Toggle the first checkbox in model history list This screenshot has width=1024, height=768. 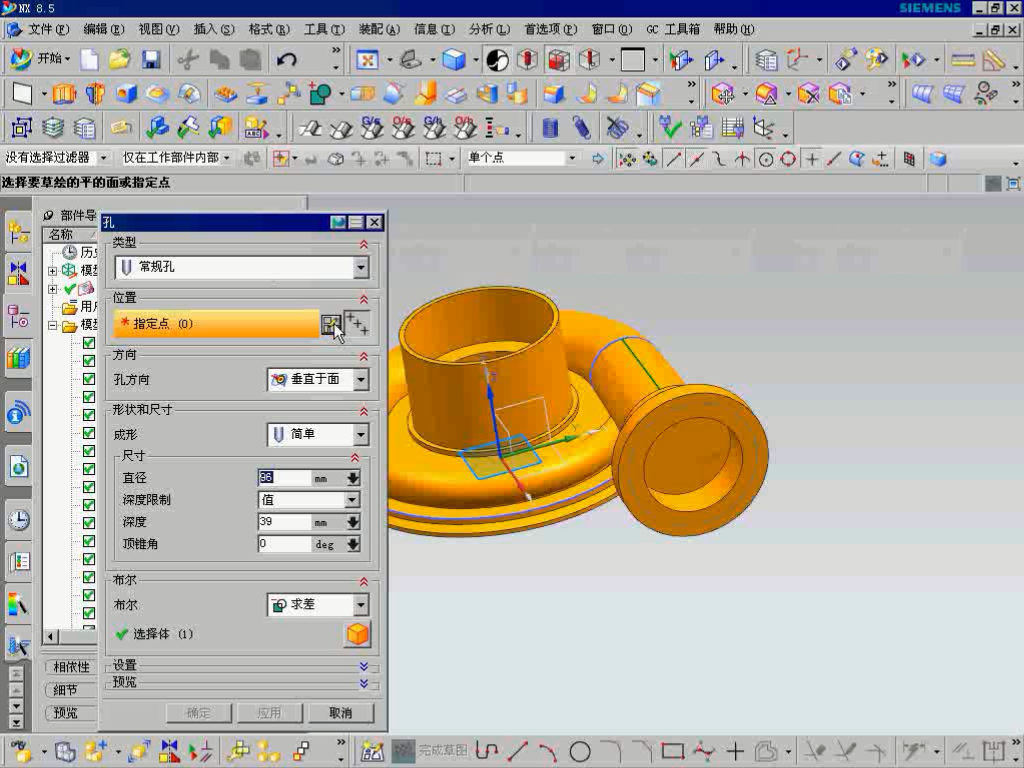[89, 343]
